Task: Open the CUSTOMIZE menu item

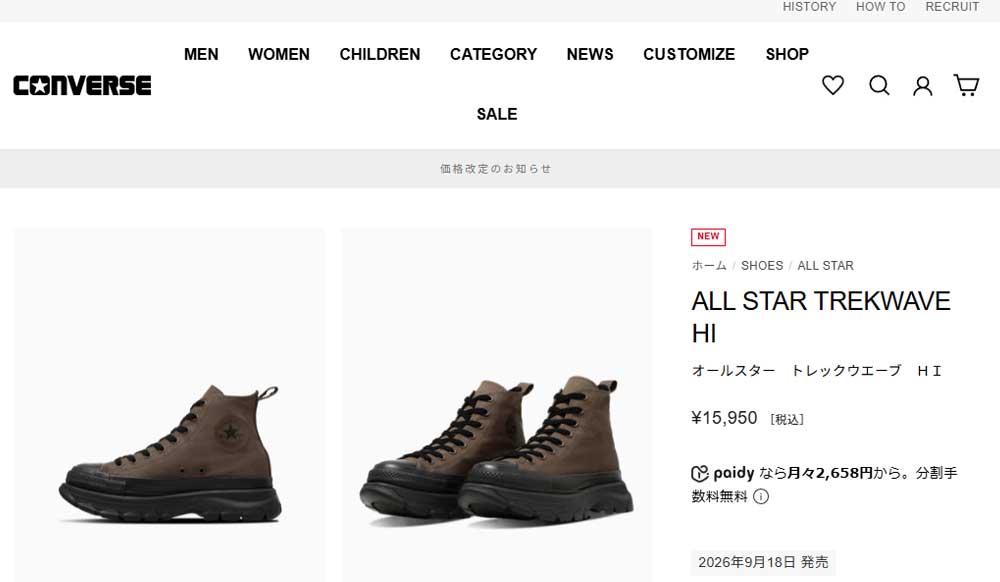Action: click(689, 54)
